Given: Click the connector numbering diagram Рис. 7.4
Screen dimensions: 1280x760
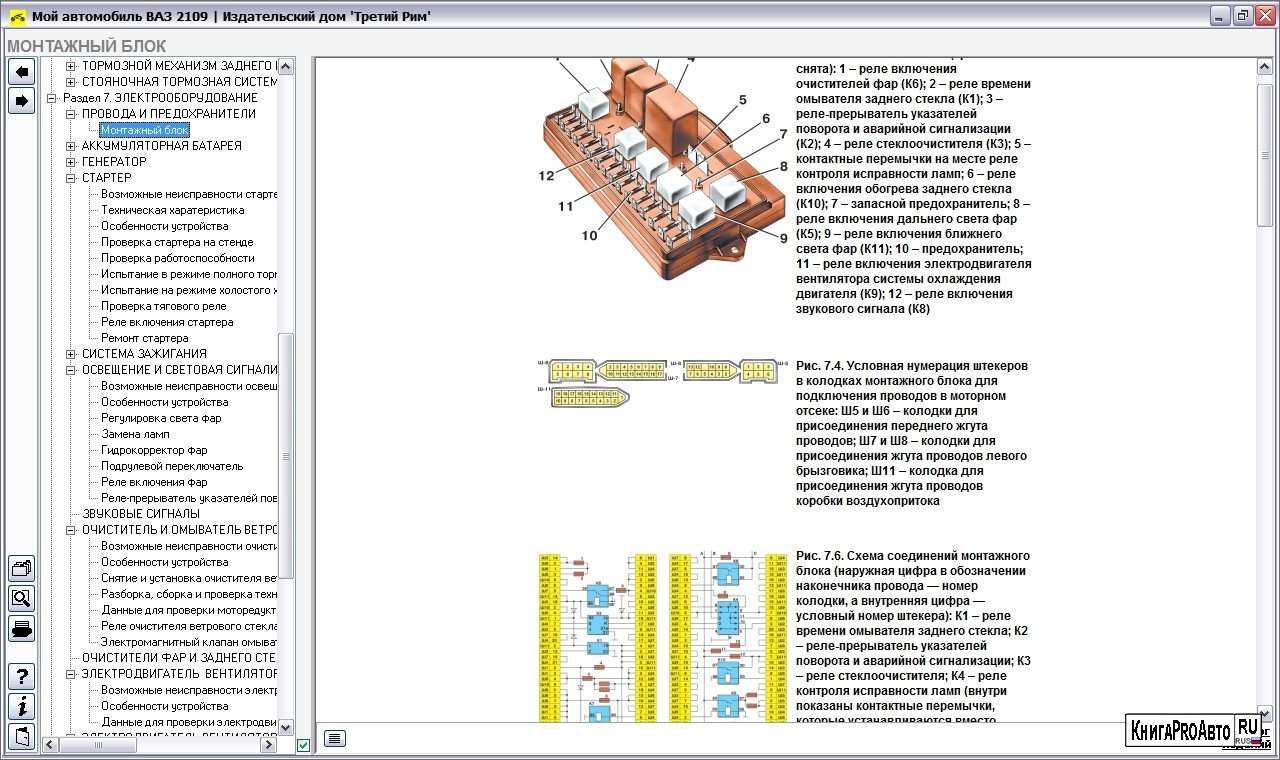Looking at the screenshot, I should tap(664, 383).
